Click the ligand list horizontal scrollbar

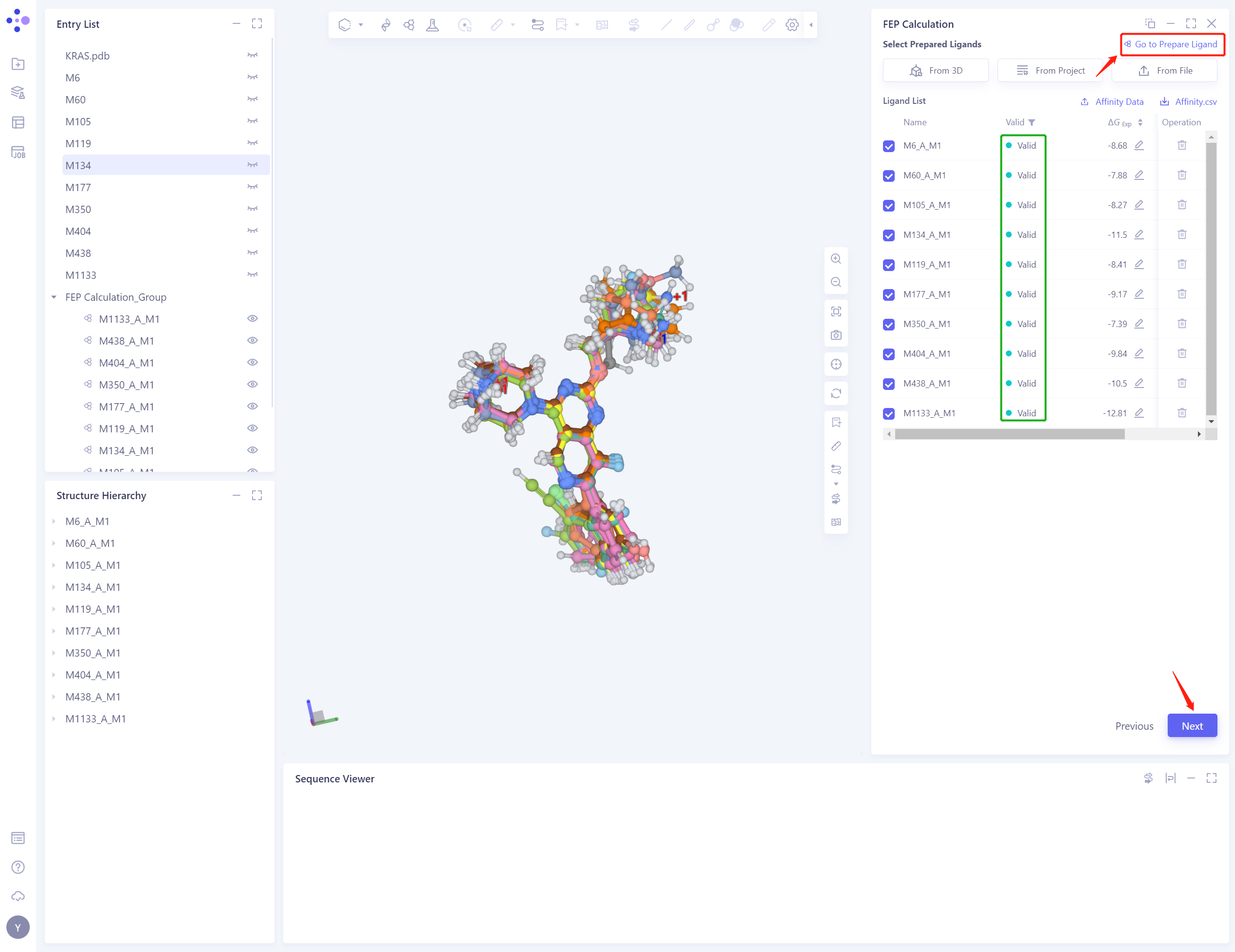[x=1009, y=434]
